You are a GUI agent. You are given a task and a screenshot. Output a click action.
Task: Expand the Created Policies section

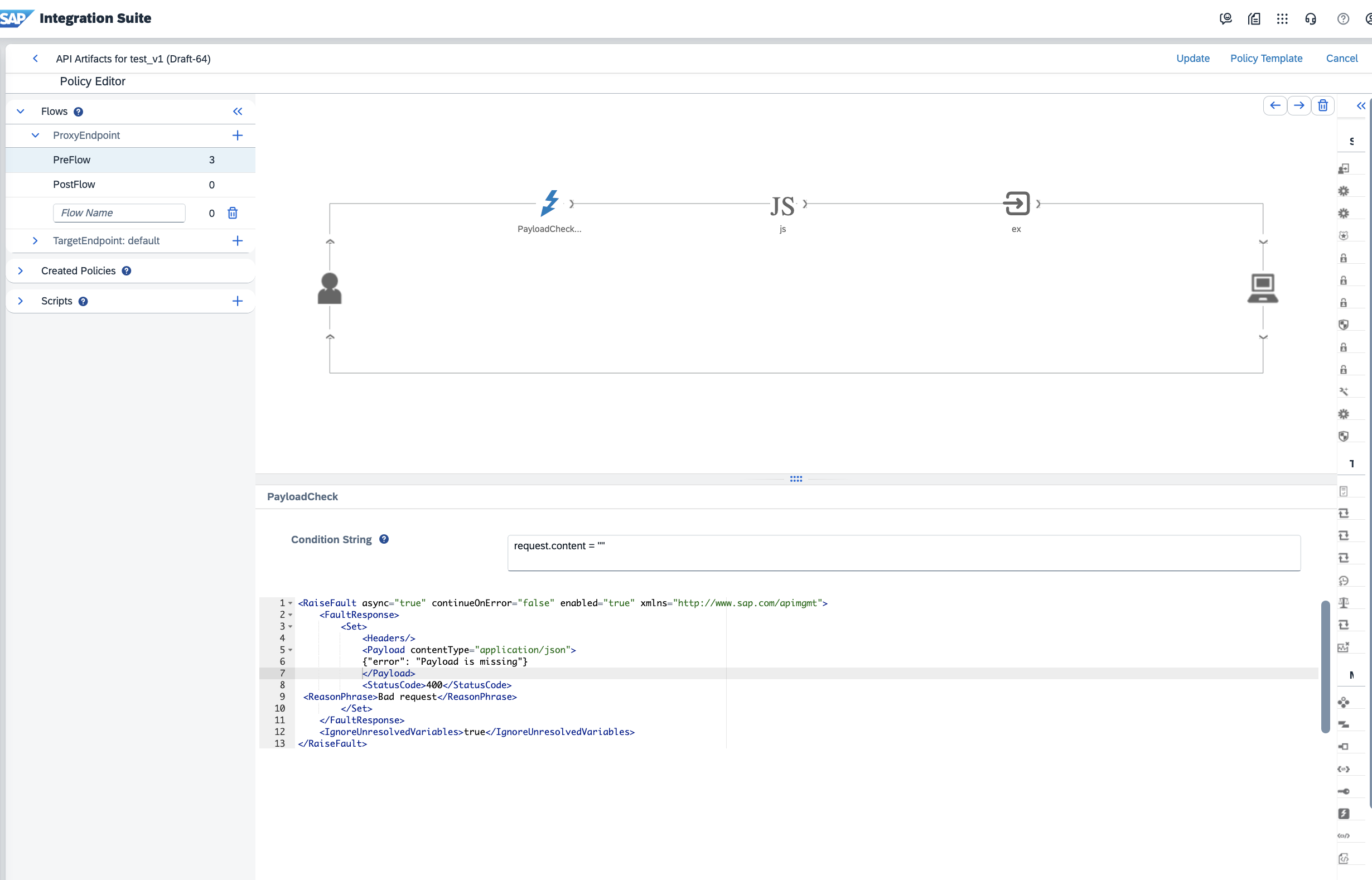(21, 271)
